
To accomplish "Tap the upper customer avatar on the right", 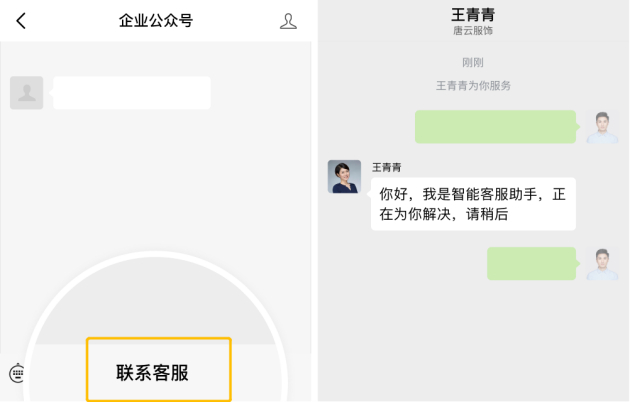I will [x=602, y=127].
